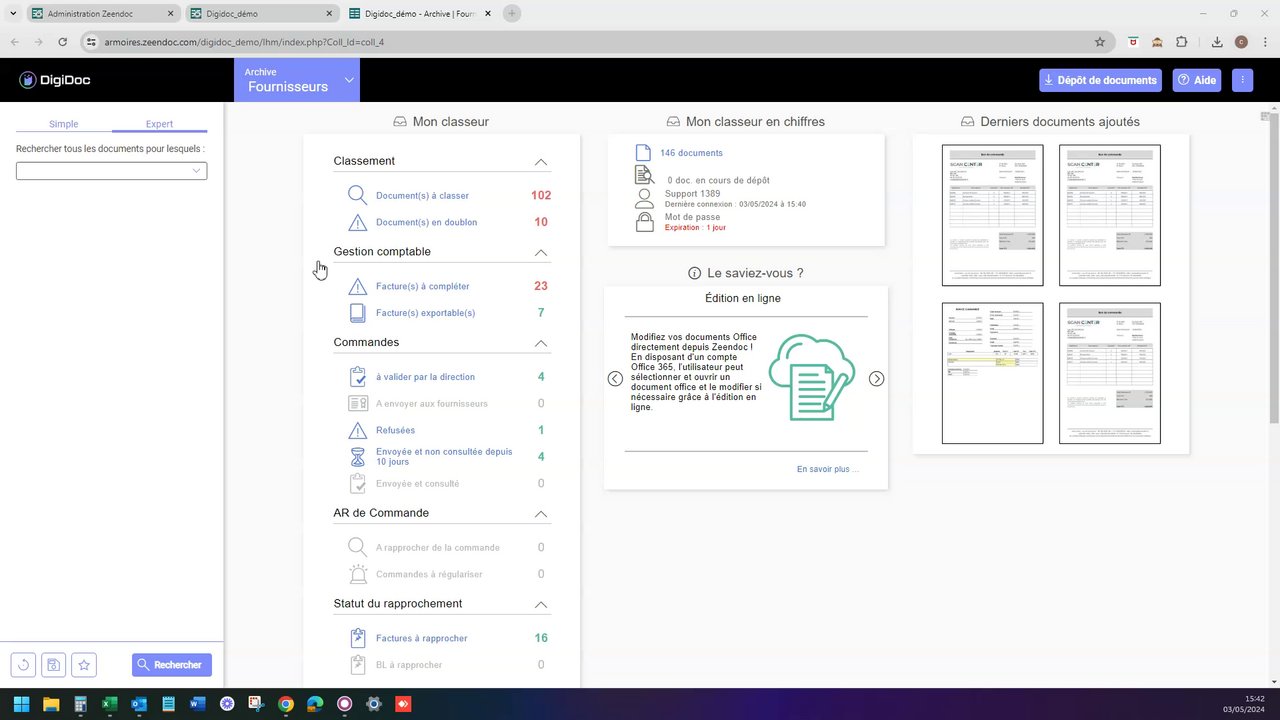This screenshot has height=720, width=1280.
Task: Click the document icon beside 146 documents
Action: (x=644, y=153)
